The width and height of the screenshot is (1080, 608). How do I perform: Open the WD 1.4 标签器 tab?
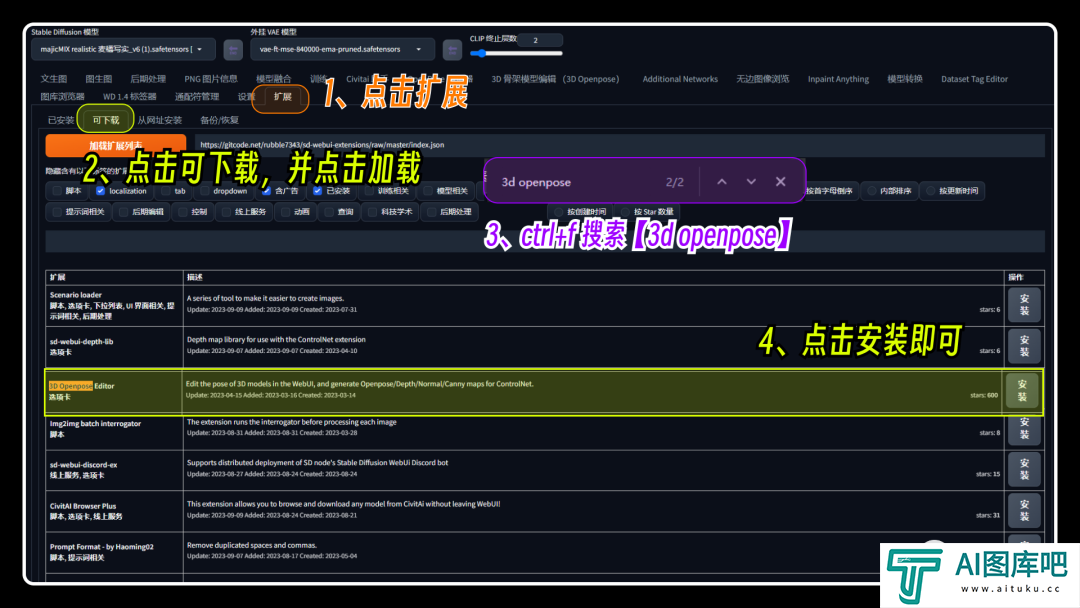pyautogui.click(x=129, y=97)
